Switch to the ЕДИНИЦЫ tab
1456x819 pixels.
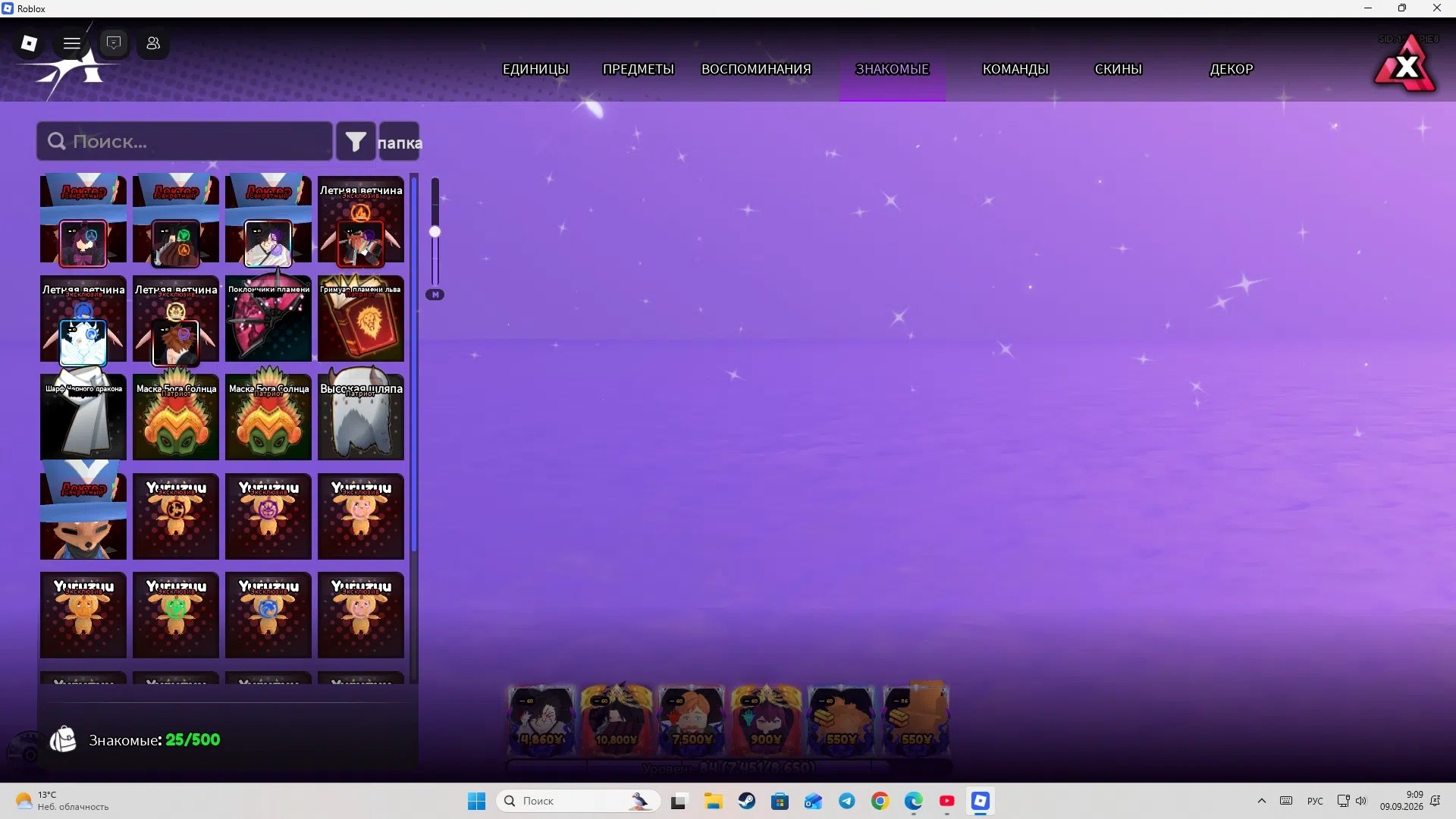pos(535,69)
